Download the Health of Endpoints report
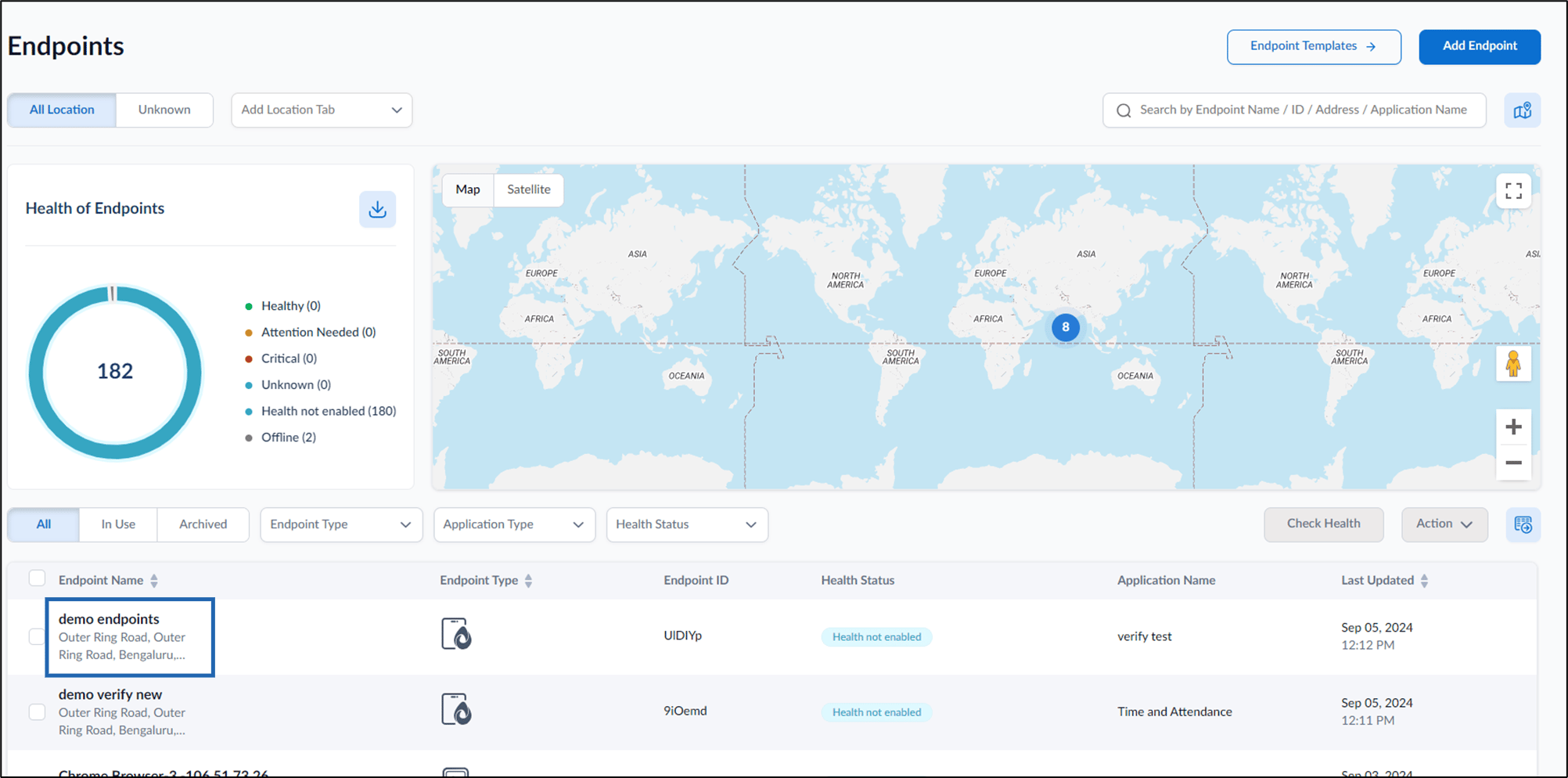This screenshot has width=1568, height=778. (377, 209)
